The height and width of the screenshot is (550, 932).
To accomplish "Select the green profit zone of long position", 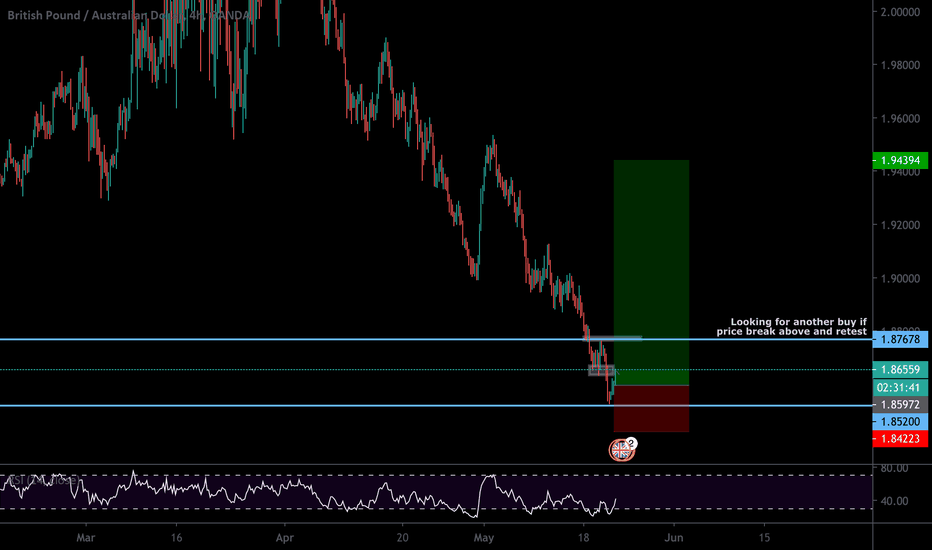I will (651, 272).
